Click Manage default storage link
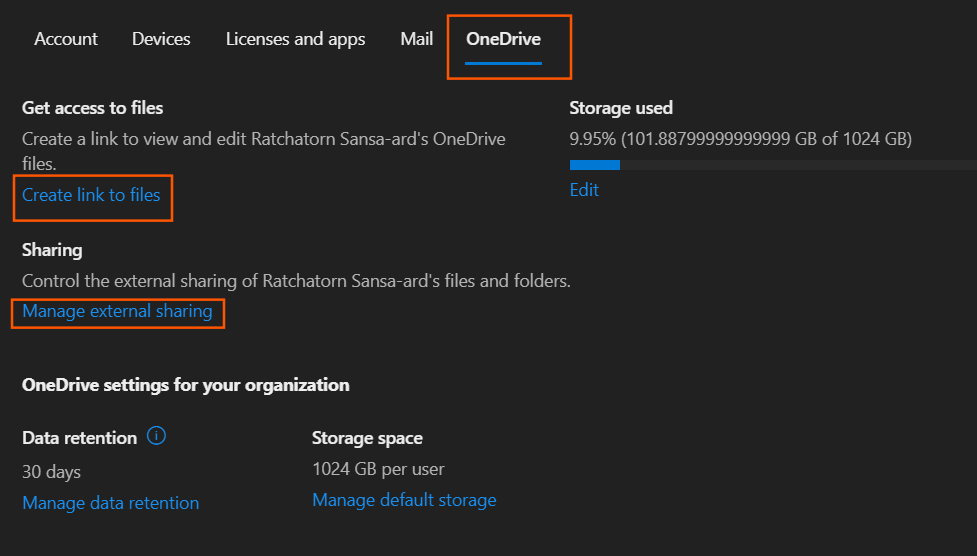The image size is (977, 556). pyautogui.click(x=404, y=500)
